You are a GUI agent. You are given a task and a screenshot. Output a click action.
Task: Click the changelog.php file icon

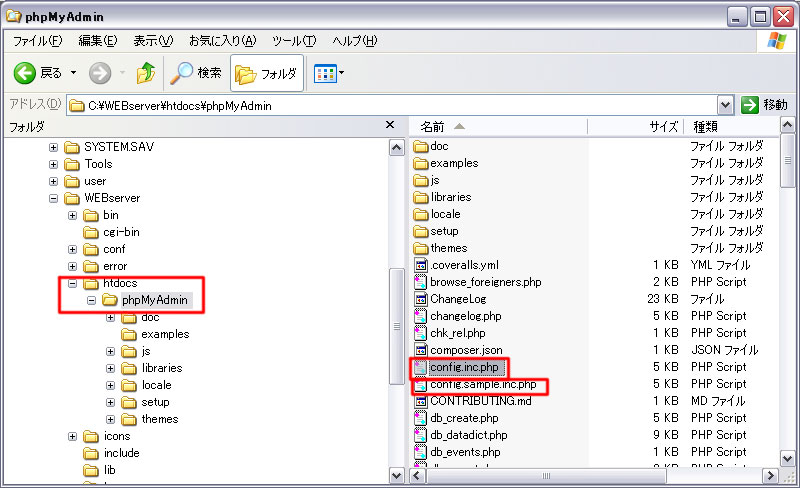click(420, 316)
